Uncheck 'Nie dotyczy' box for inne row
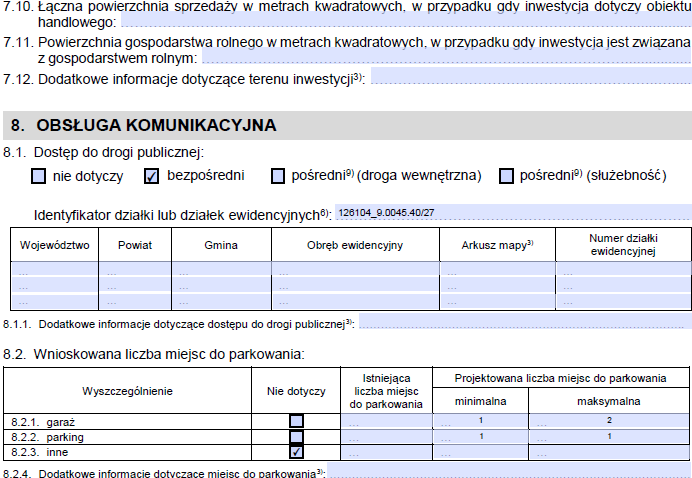Viewport: 692px width, 478px height. (x=296, y=452)
